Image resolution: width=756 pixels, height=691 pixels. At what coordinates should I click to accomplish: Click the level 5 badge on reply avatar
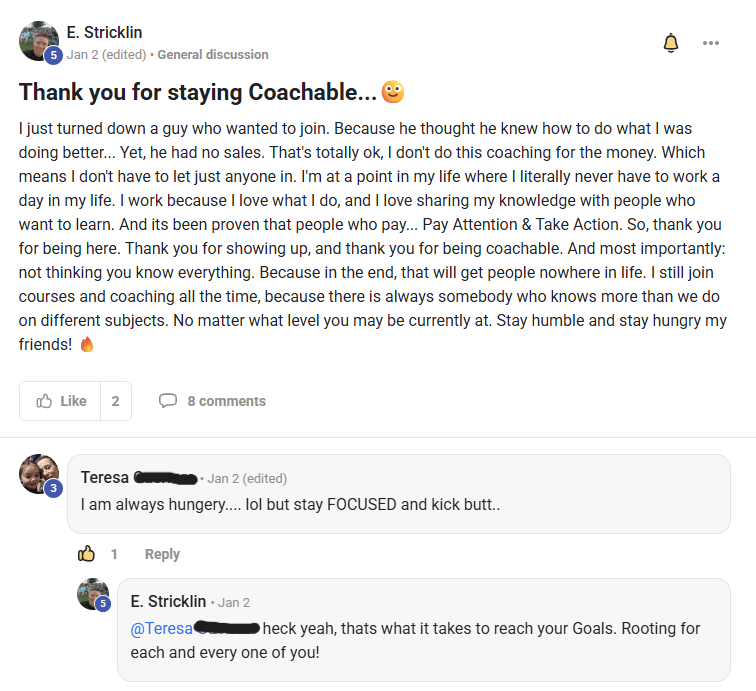coord(102,603)
